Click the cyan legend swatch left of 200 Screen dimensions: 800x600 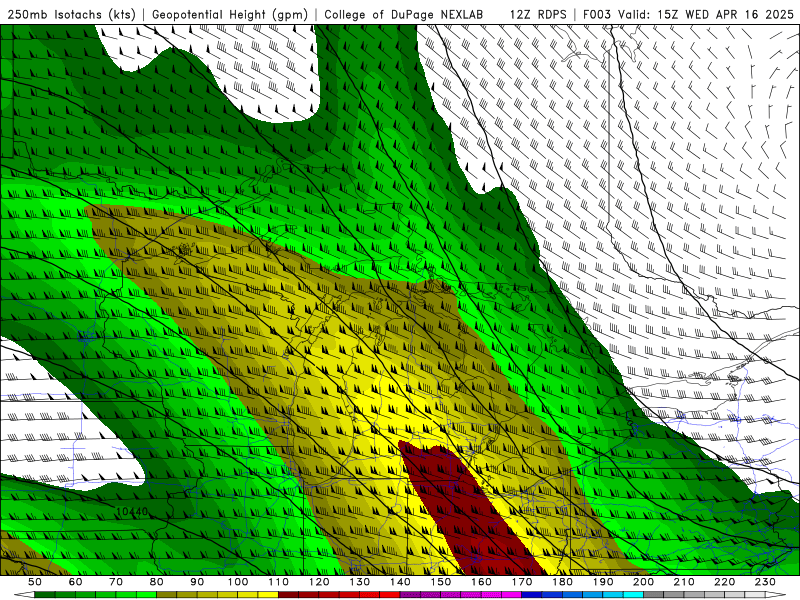(x=634, y=595)
